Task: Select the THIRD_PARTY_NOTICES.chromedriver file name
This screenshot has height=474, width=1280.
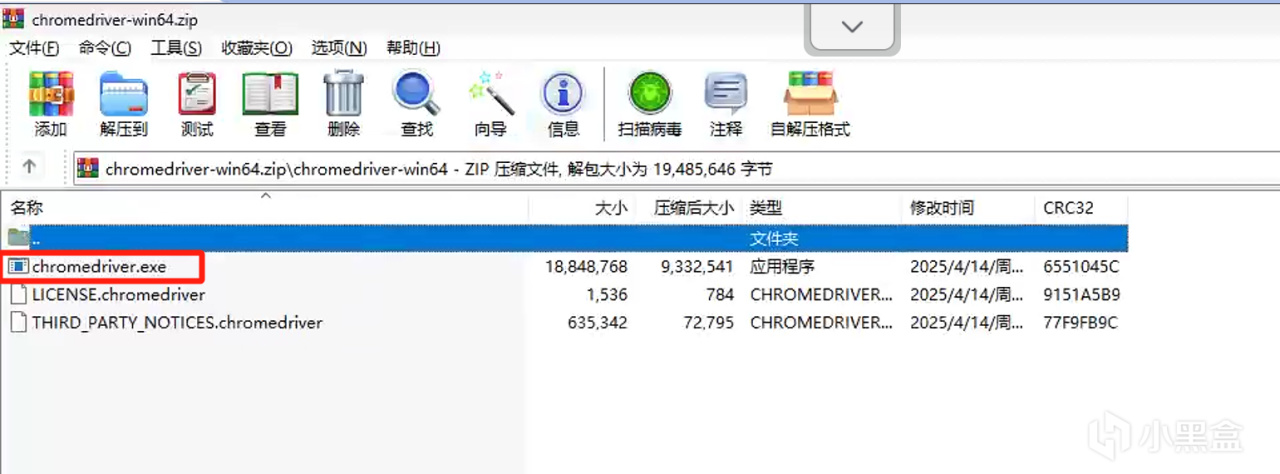Action: 177,323
